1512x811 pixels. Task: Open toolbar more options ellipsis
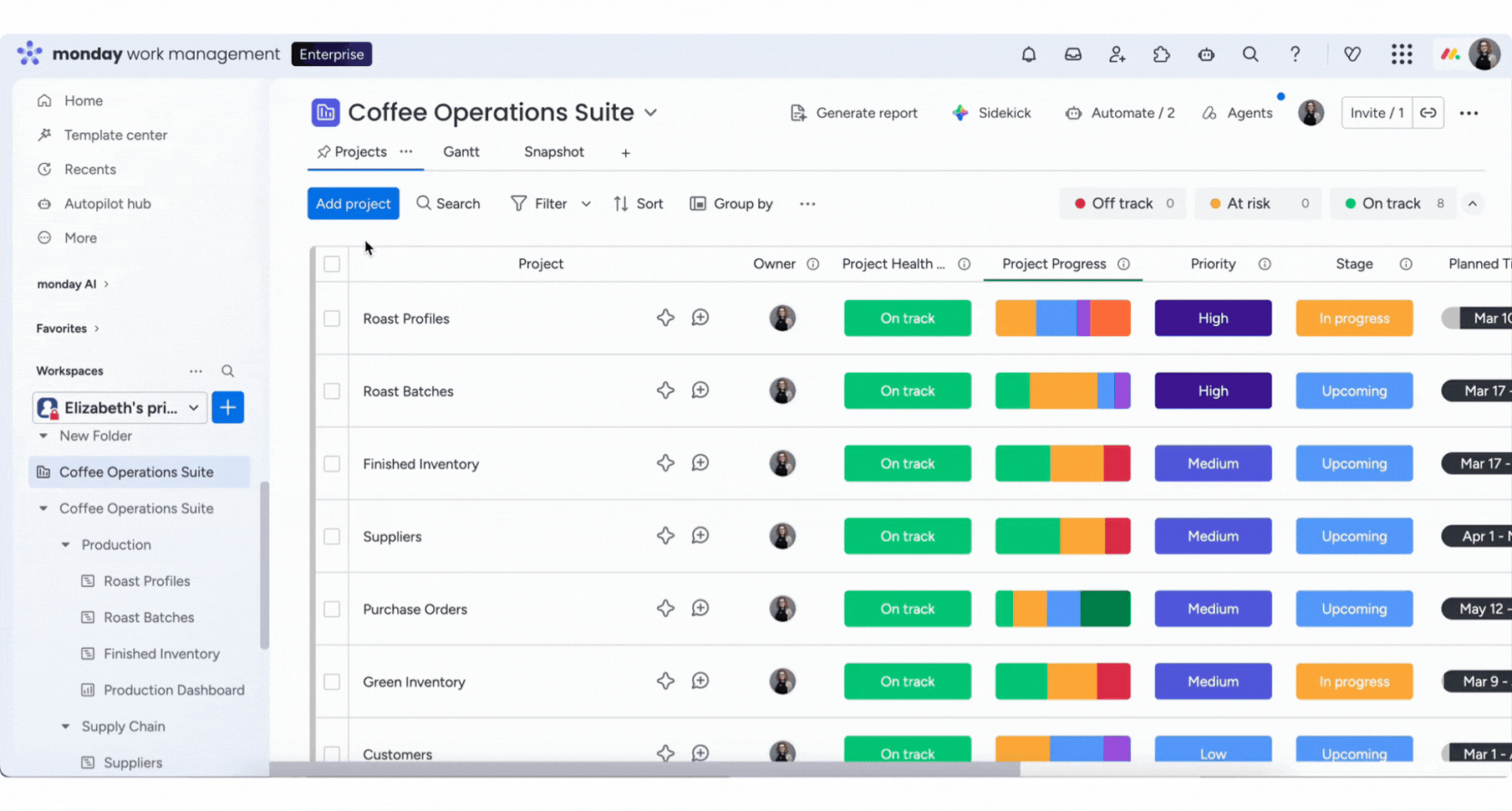[807, 204]
